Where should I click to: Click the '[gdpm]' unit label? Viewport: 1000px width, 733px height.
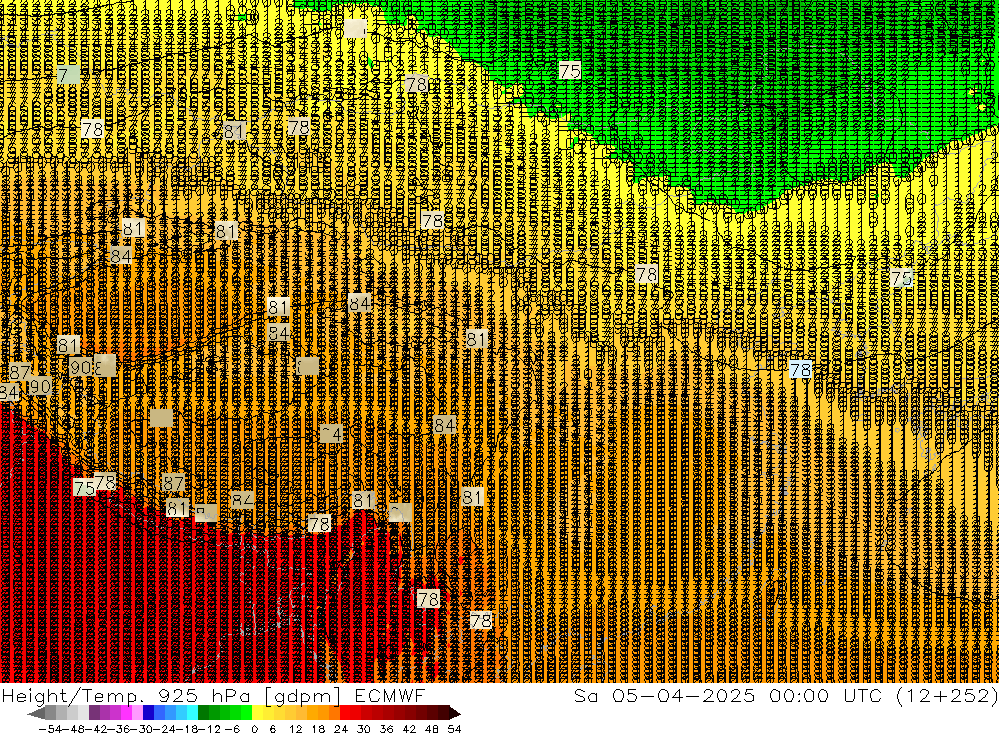tap(302, 697)
